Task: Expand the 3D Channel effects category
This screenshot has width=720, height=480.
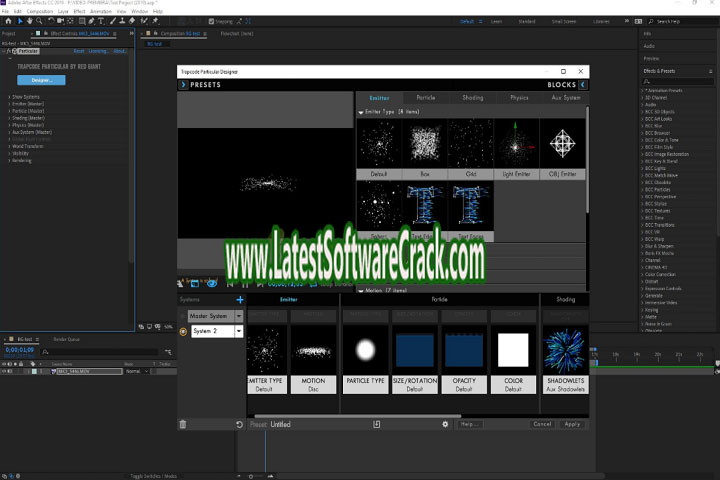Action: tap(642, 98)
